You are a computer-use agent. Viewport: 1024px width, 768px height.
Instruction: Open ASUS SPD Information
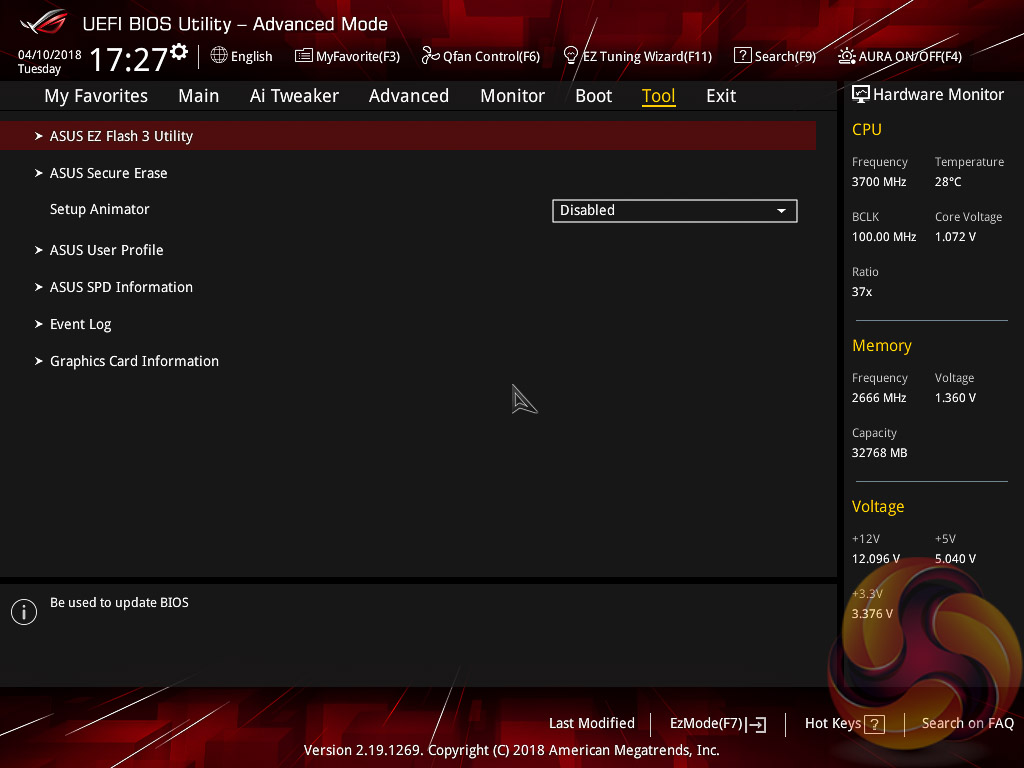pyautogui.click(x=121, y=287)
